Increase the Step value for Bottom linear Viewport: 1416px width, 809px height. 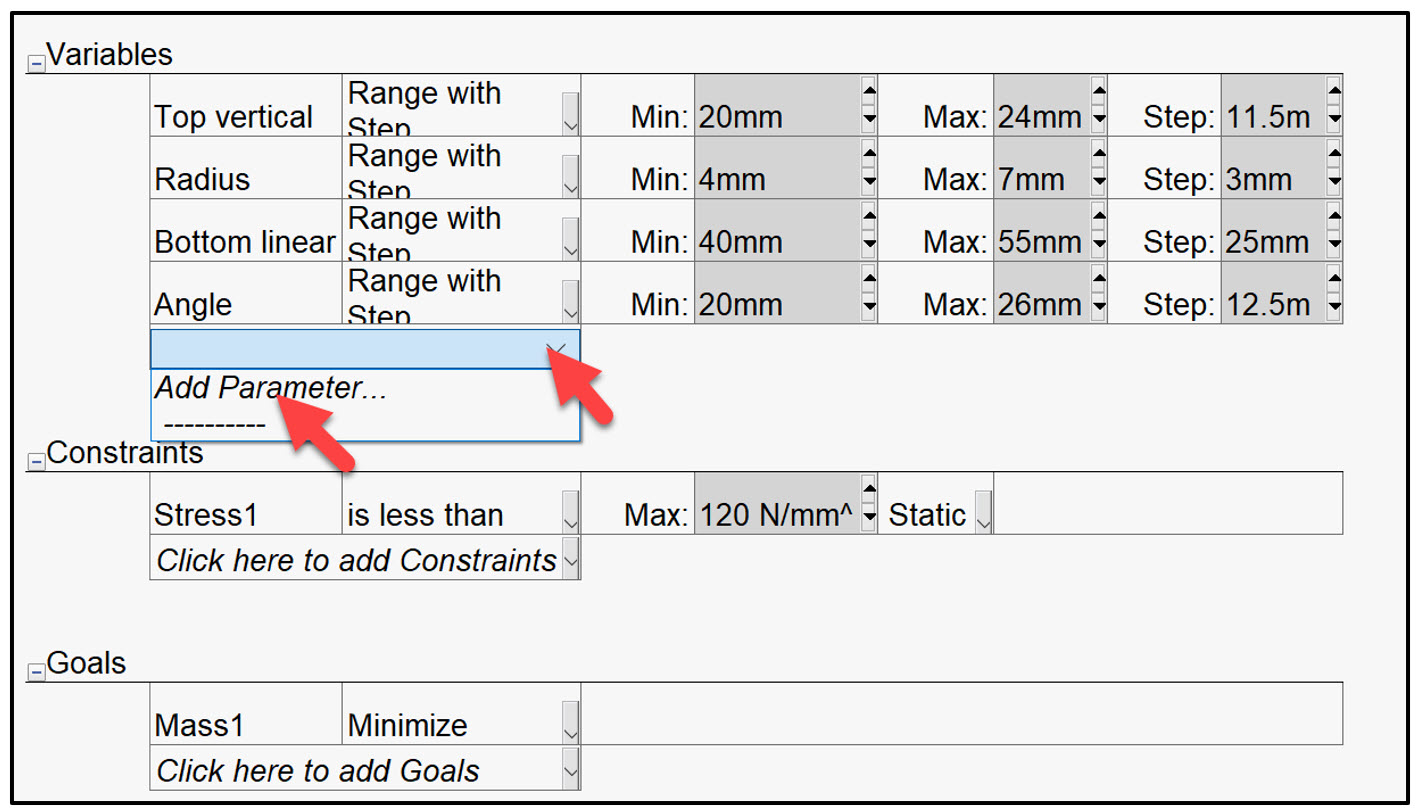(x=1334, y=216)
